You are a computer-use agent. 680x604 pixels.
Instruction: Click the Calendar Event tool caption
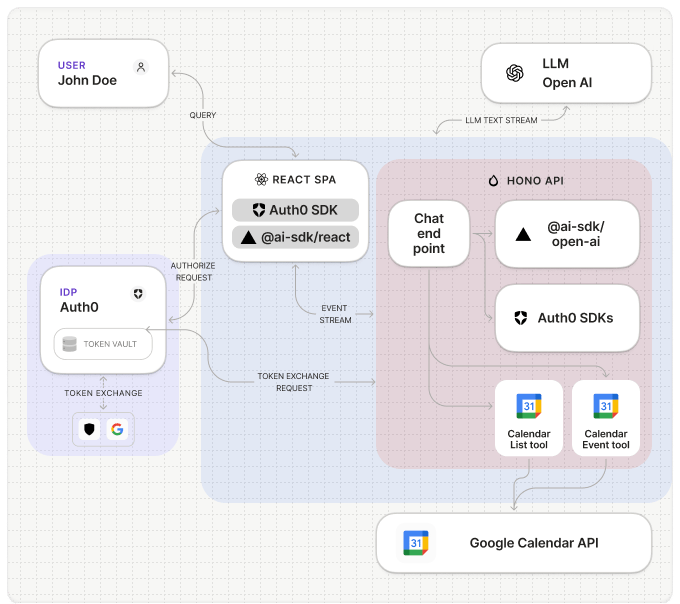606,439
